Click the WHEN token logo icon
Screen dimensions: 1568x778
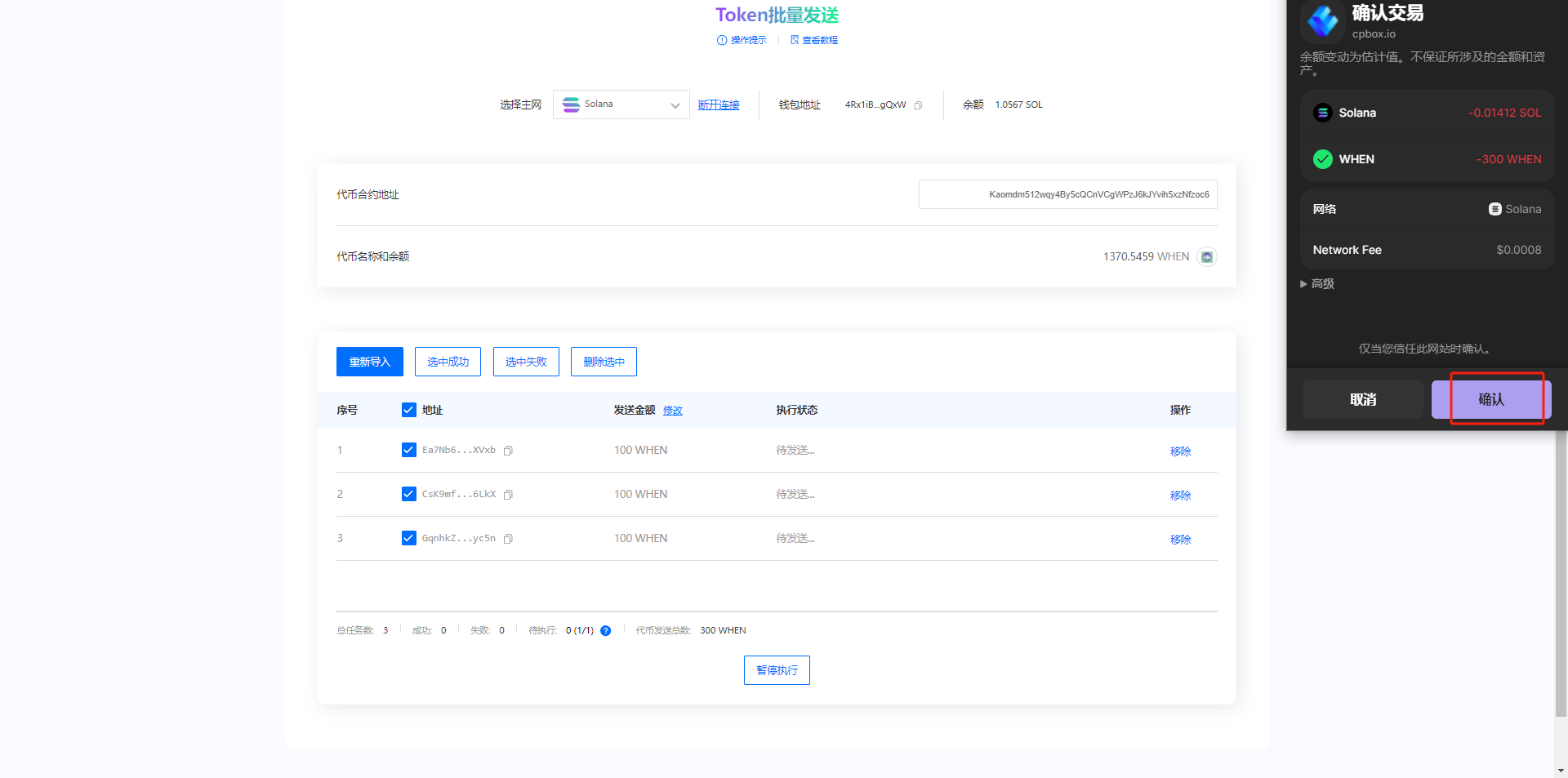pyautogui.click(x=1206, y=257)
